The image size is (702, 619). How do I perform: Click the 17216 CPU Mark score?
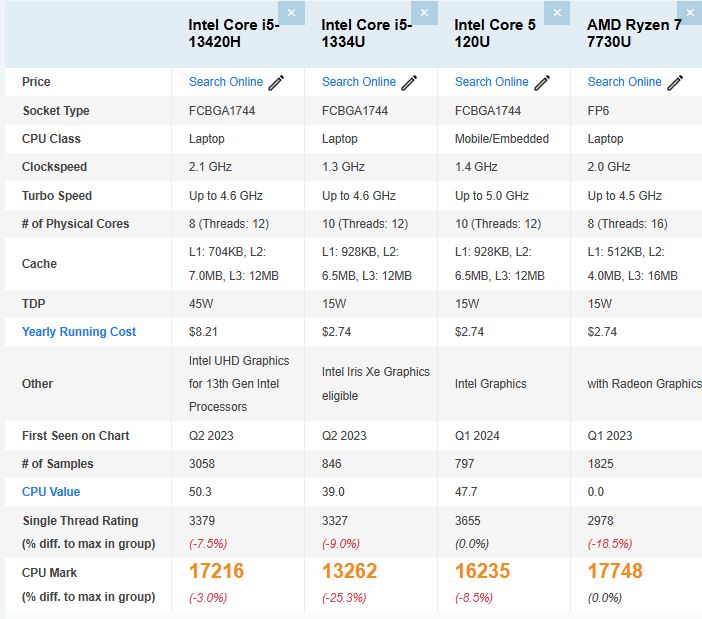coord(216,571)
